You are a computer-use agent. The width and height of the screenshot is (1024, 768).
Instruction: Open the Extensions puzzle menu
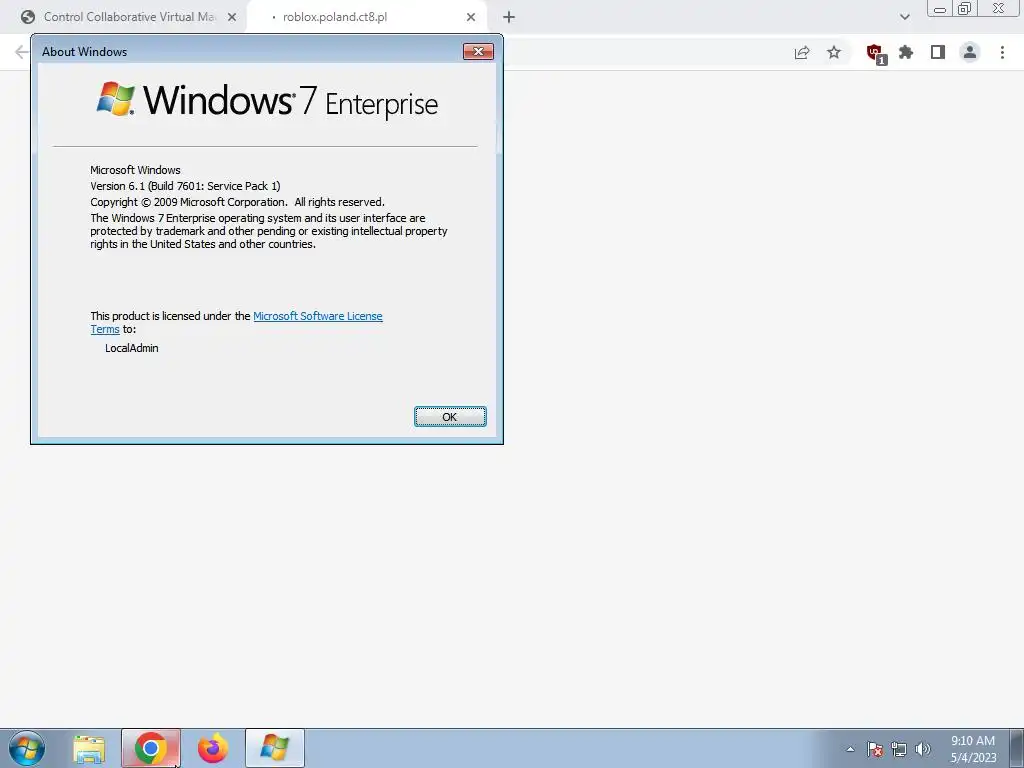click(906, 52)
